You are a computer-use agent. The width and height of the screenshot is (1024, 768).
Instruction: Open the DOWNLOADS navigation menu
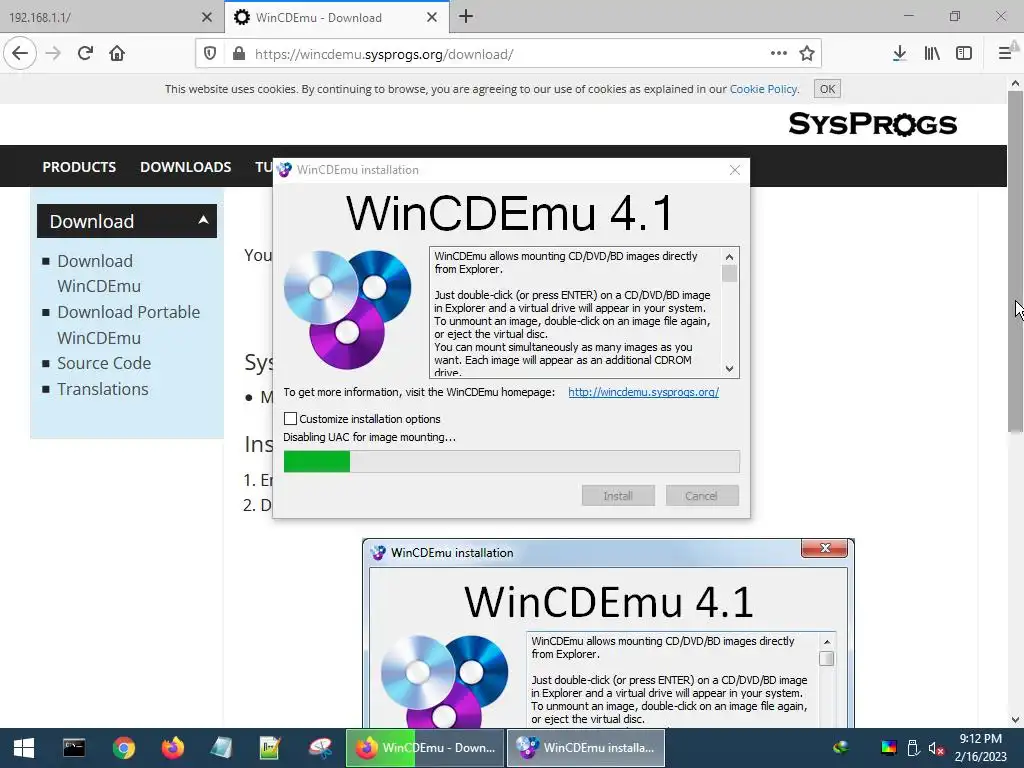[185, 167]
